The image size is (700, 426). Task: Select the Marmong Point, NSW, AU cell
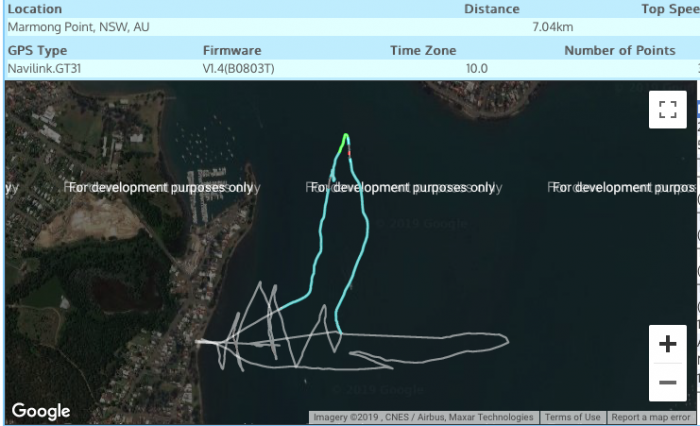coord(79,27)
